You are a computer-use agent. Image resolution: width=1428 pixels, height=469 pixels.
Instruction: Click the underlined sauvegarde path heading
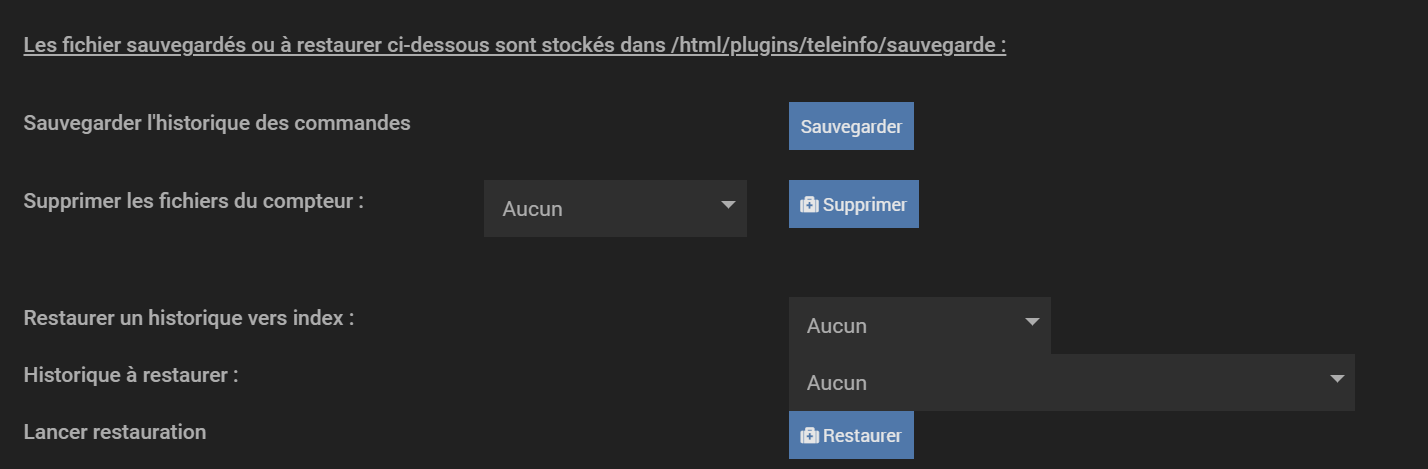[514, 46]
